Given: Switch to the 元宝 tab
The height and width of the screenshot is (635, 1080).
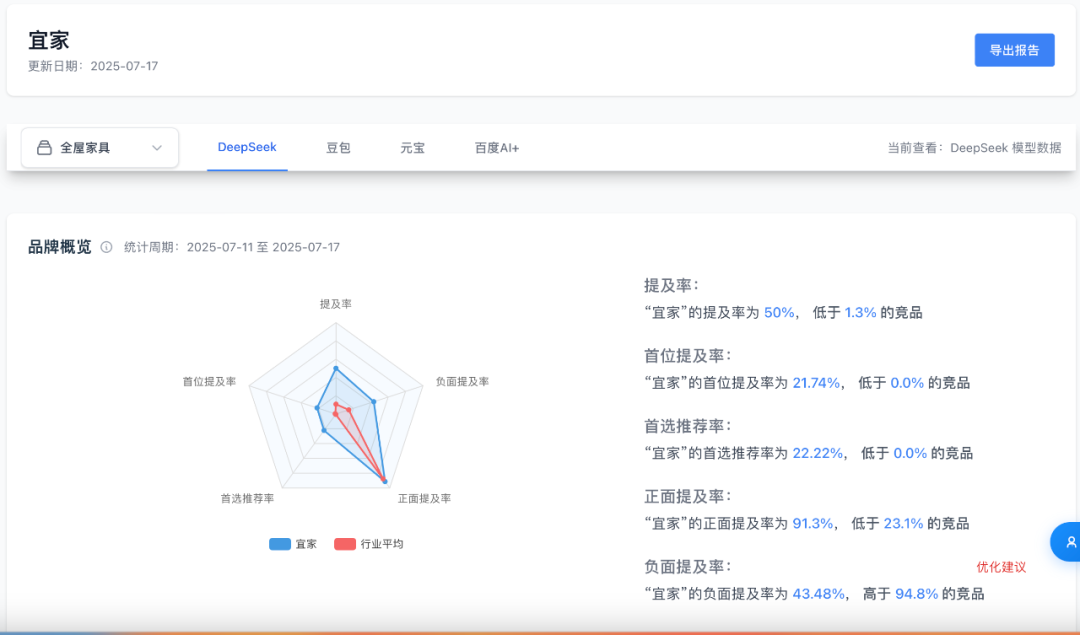Looking at the screenshot, I should (x=413, y=148).
